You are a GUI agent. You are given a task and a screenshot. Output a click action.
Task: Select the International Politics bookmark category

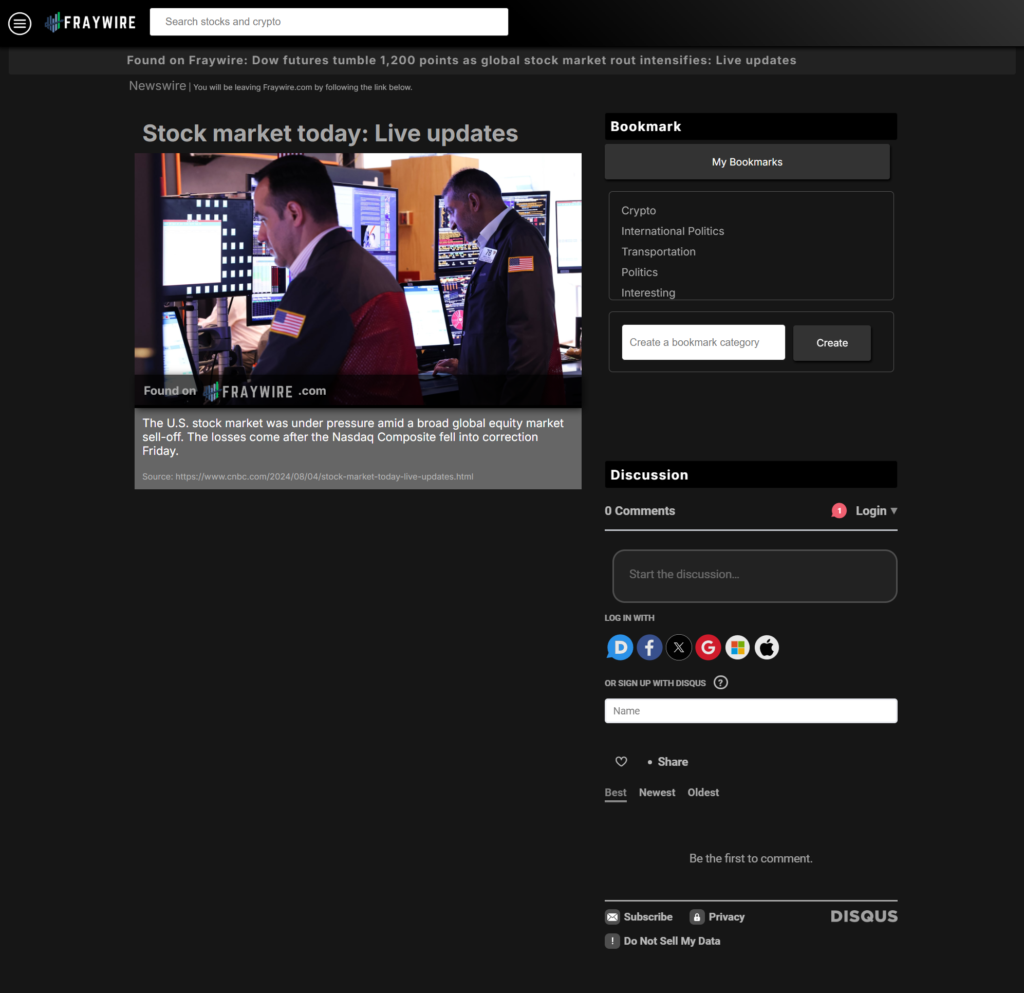pos(672,231)
